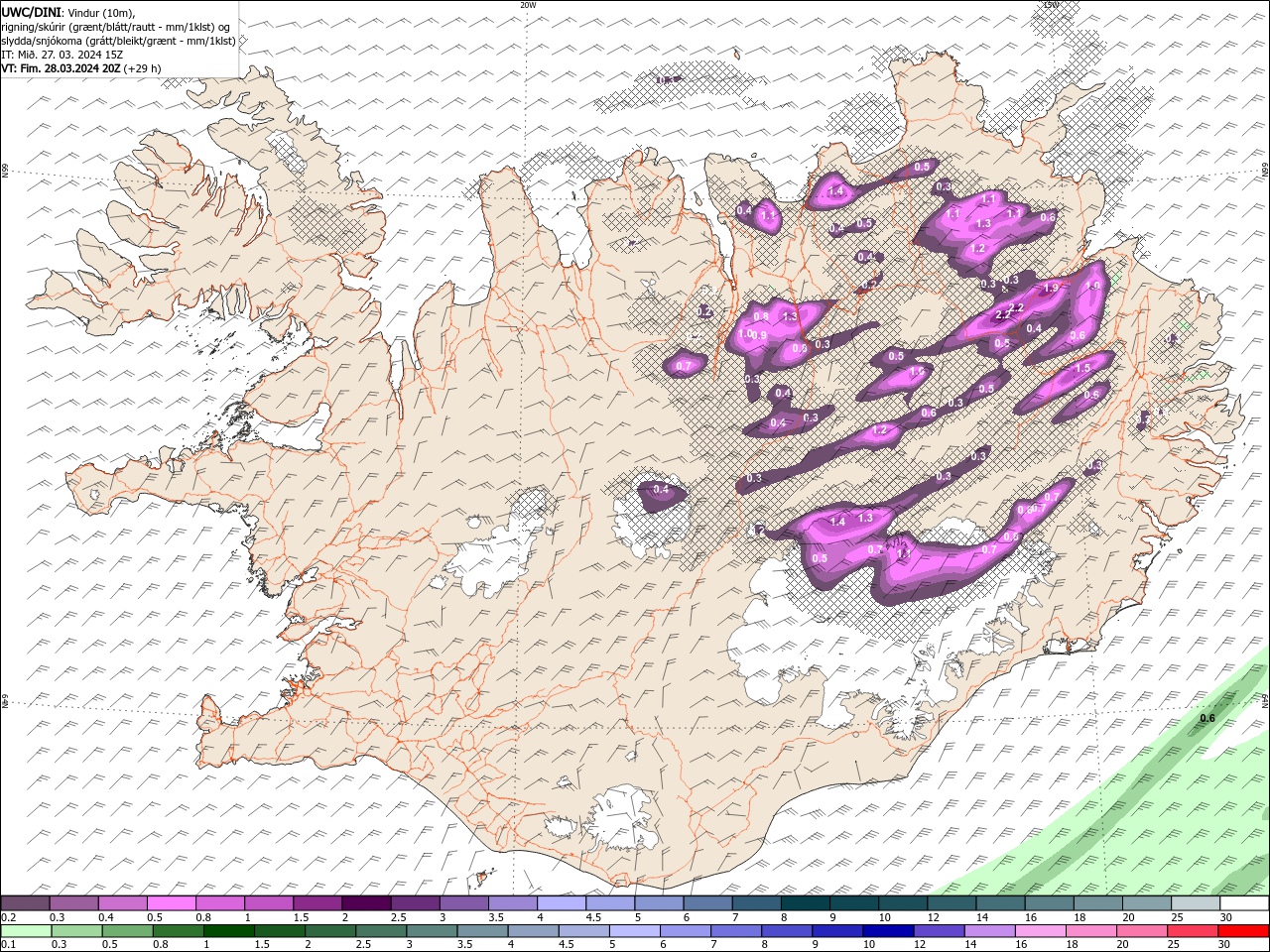
Task: Pick the 0.5 green swatch, lower legend row
Action: pos(127,930)
